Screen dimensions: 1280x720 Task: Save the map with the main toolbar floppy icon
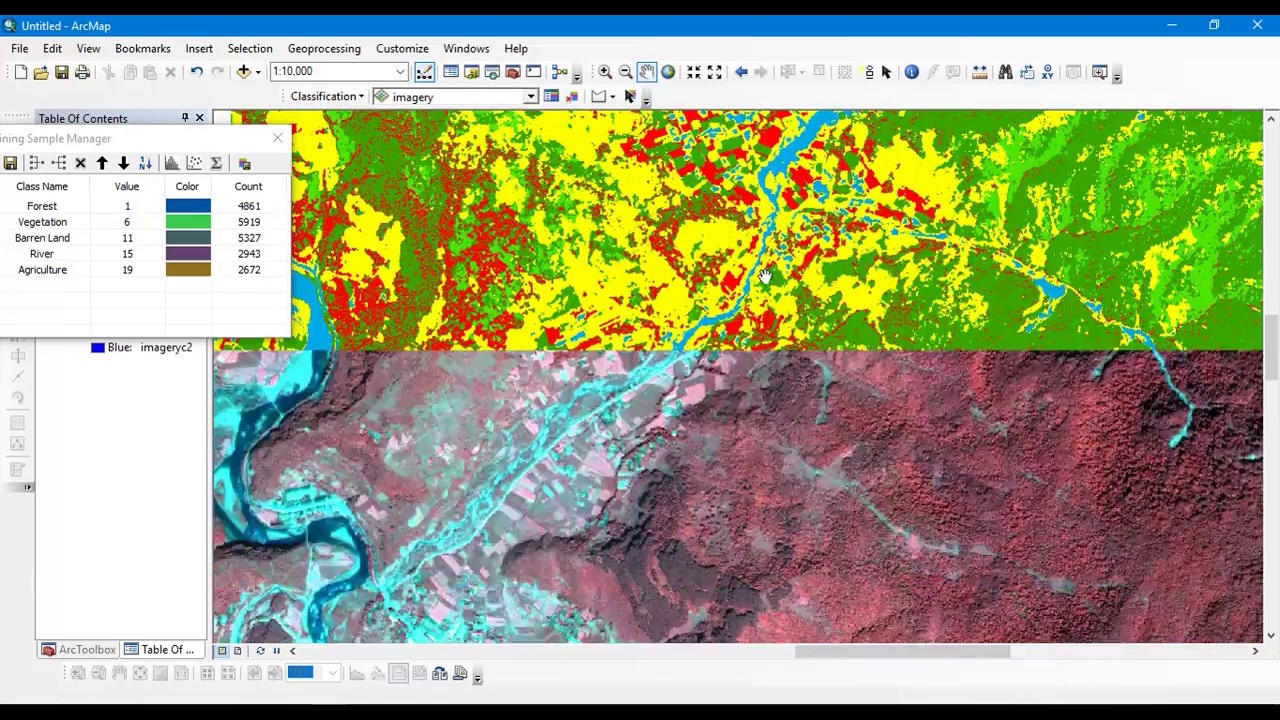62,72
